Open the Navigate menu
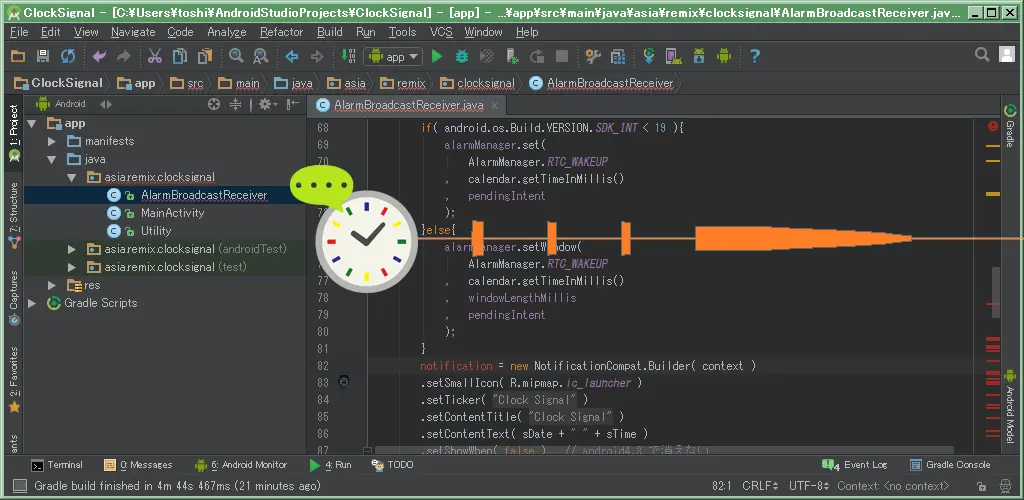Image resolution: width=1024 pixels, height=500 pixels. tap(133, 32)
